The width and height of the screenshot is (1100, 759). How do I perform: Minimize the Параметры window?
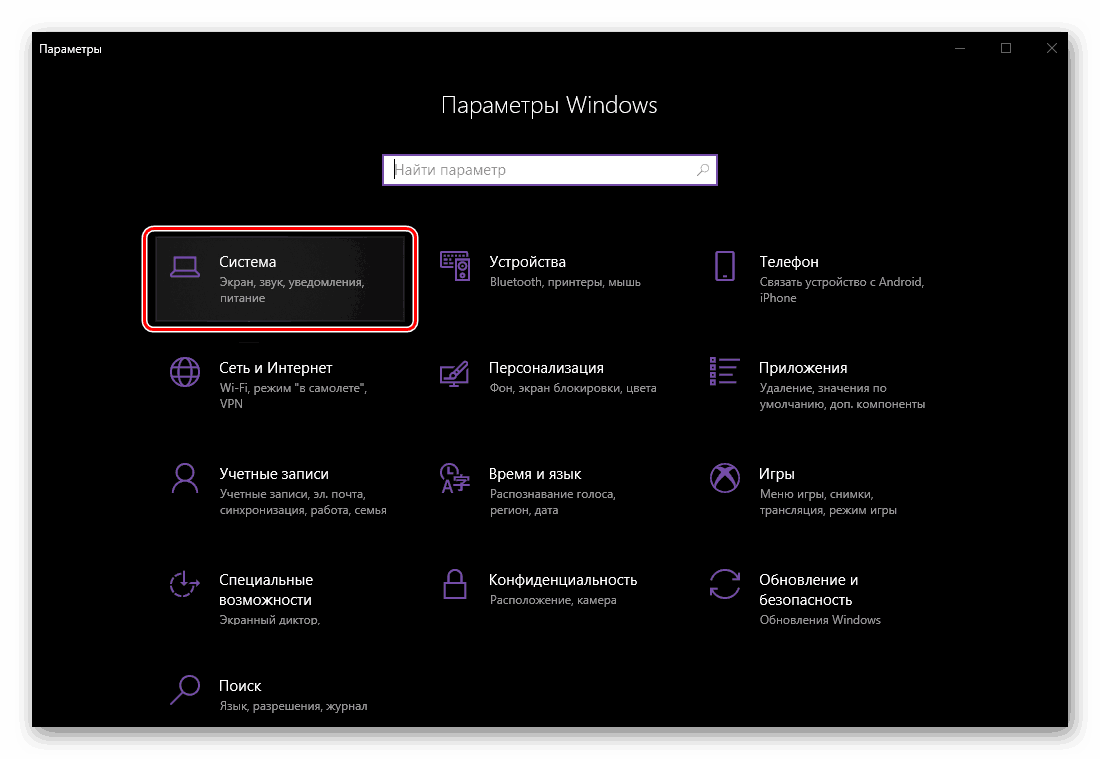click(x=960, y=48)
